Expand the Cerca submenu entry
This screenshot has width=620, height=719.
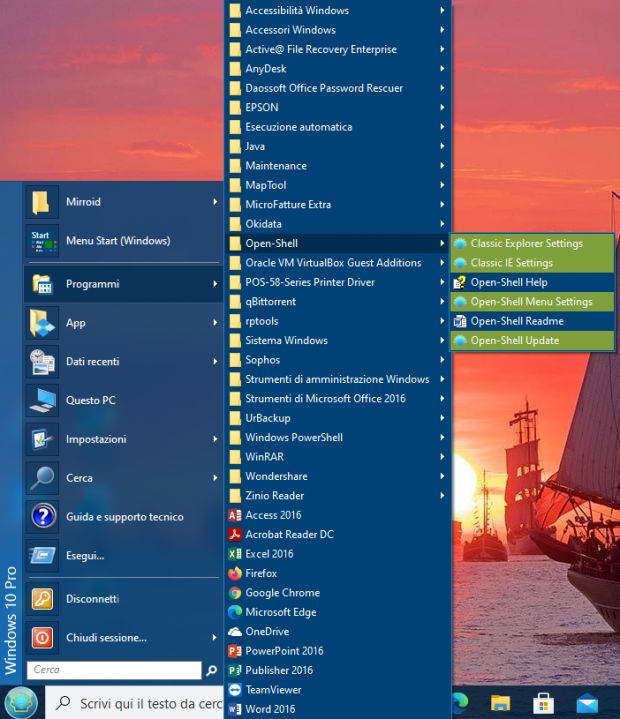click(x=123, y=478)
